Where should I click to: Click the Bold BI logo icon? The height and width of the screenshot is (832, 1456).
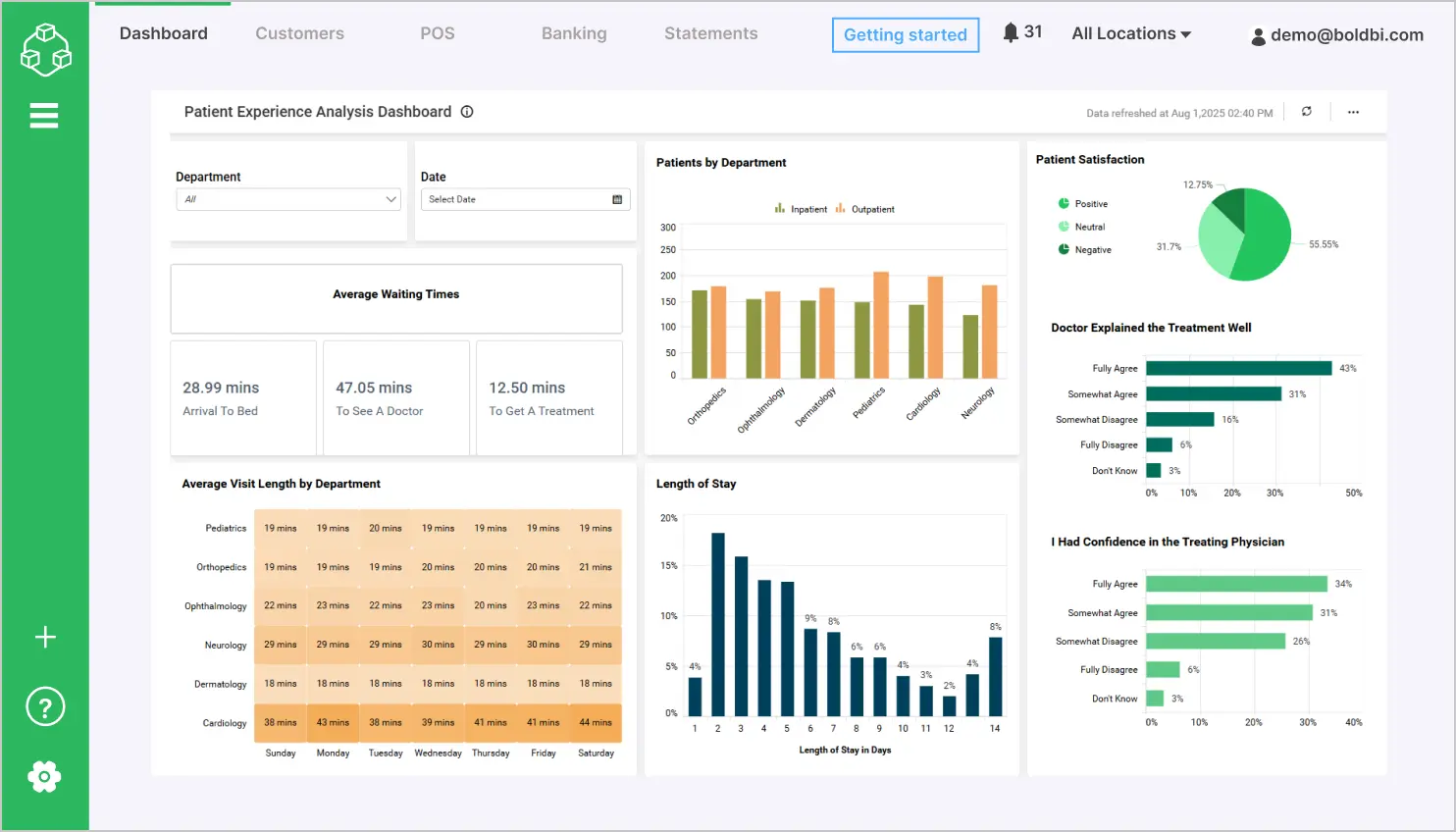pyautogui.click(x=45, y=46)
